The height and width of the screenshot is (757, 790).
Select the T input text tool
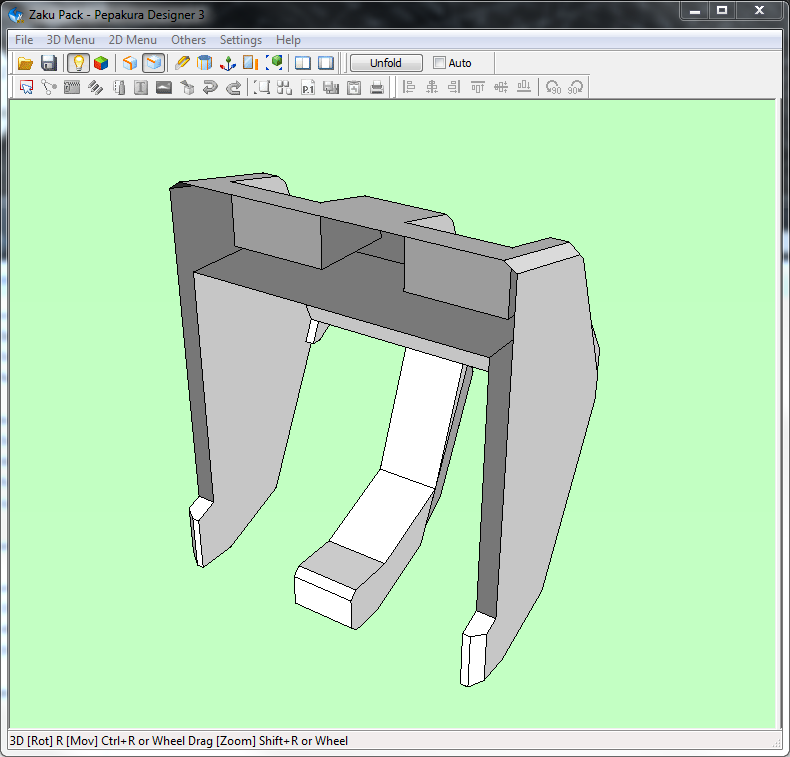141,87
